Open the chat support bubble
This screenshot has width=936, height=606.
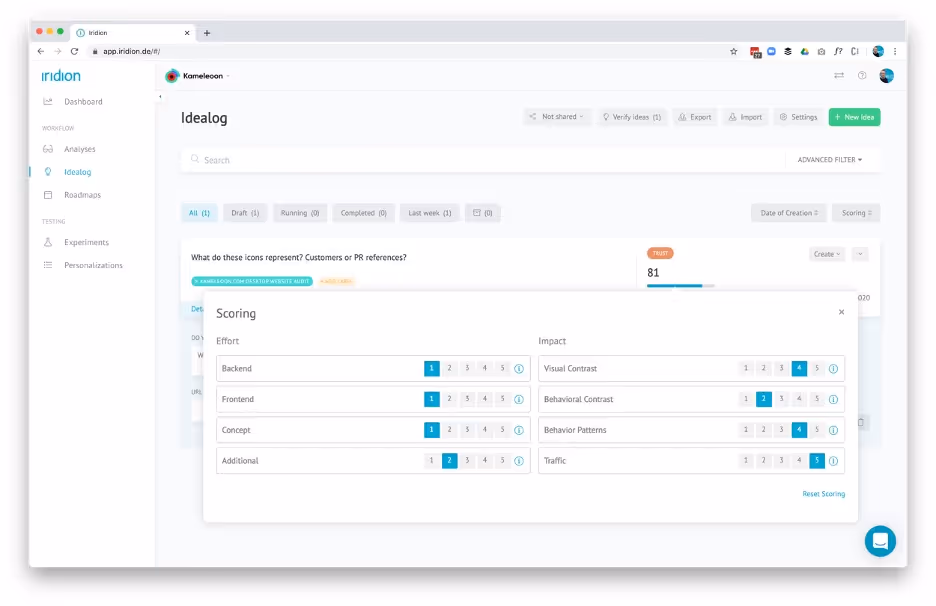click(x=880, y=541)
